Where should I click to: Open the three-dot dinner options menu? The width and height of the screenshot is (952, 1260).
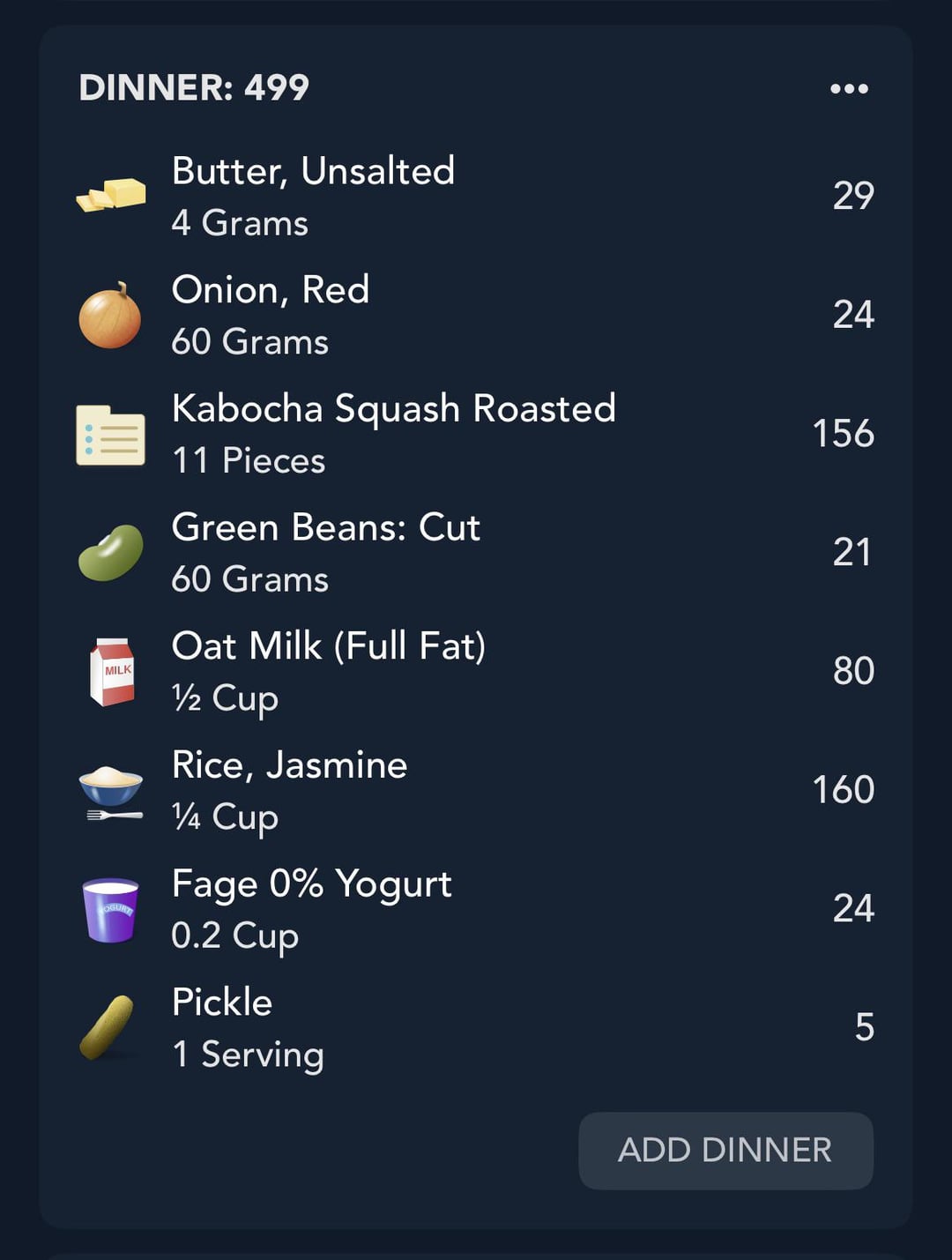[849, 88]
